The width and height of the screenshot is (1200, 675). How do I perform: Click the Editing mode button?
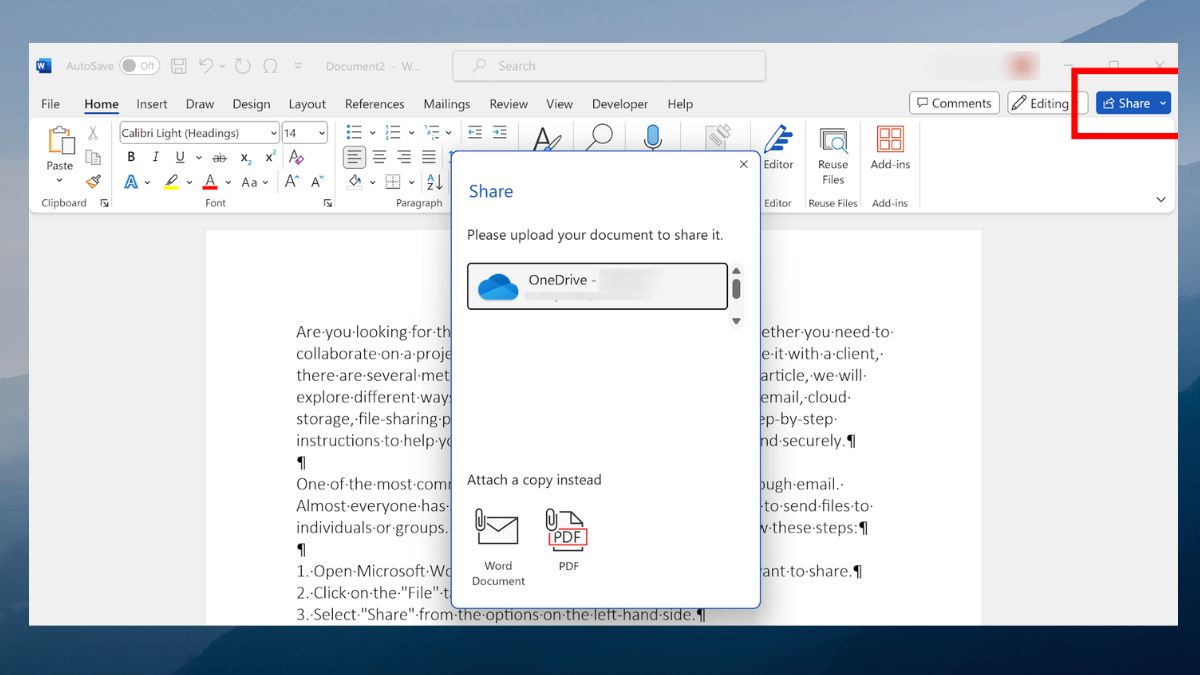pyautogui.click(x=1047, y=103)
